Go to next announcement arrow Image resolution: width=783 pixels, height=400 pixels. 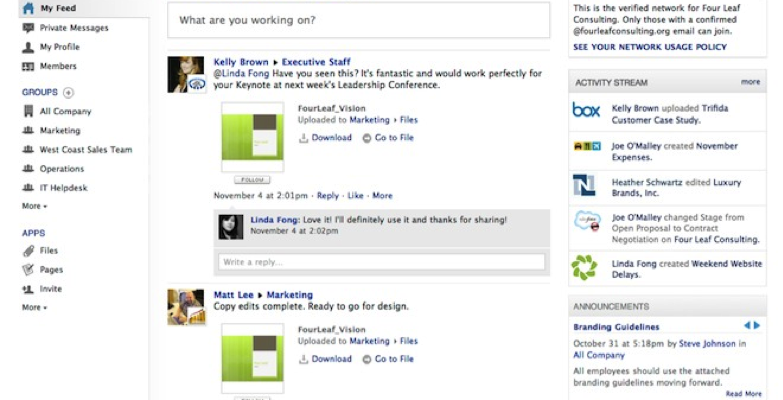tap(757, 326)
